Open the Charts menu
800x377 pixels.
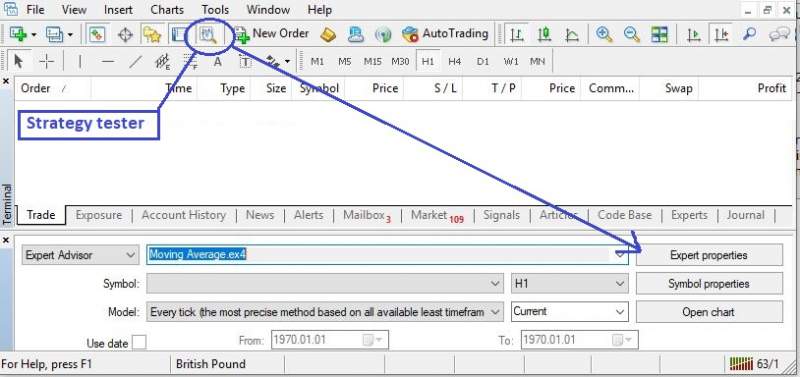click(x=167, y=9)
